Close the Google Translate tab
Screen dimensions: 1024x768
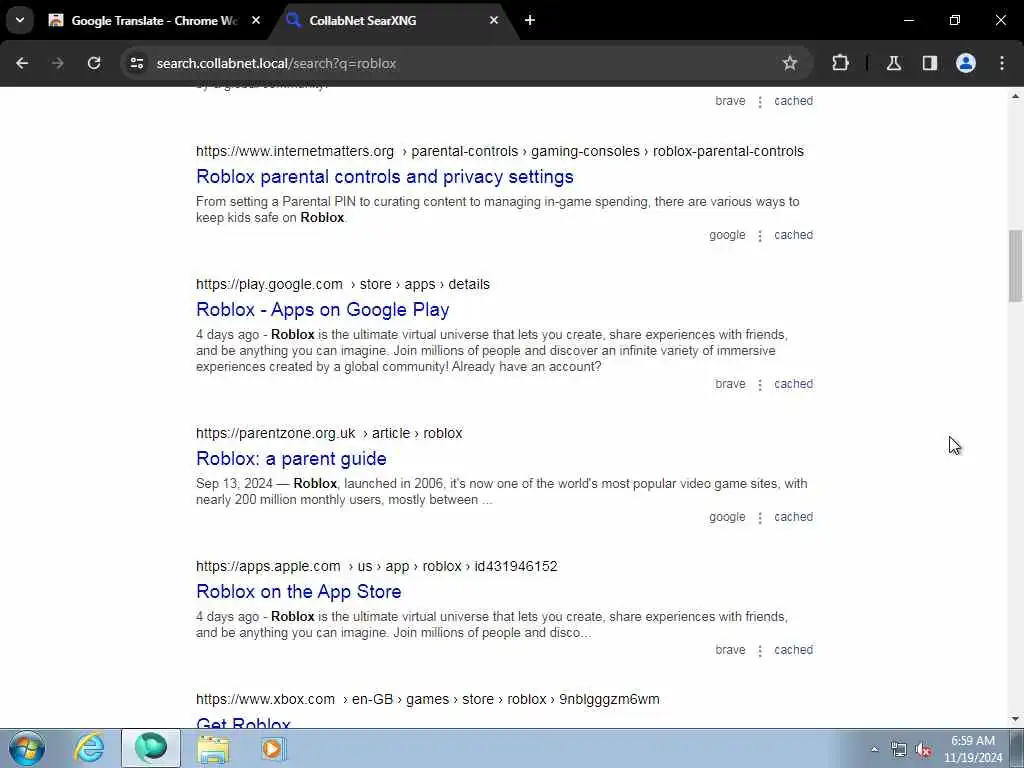click(x=256, y=20)
